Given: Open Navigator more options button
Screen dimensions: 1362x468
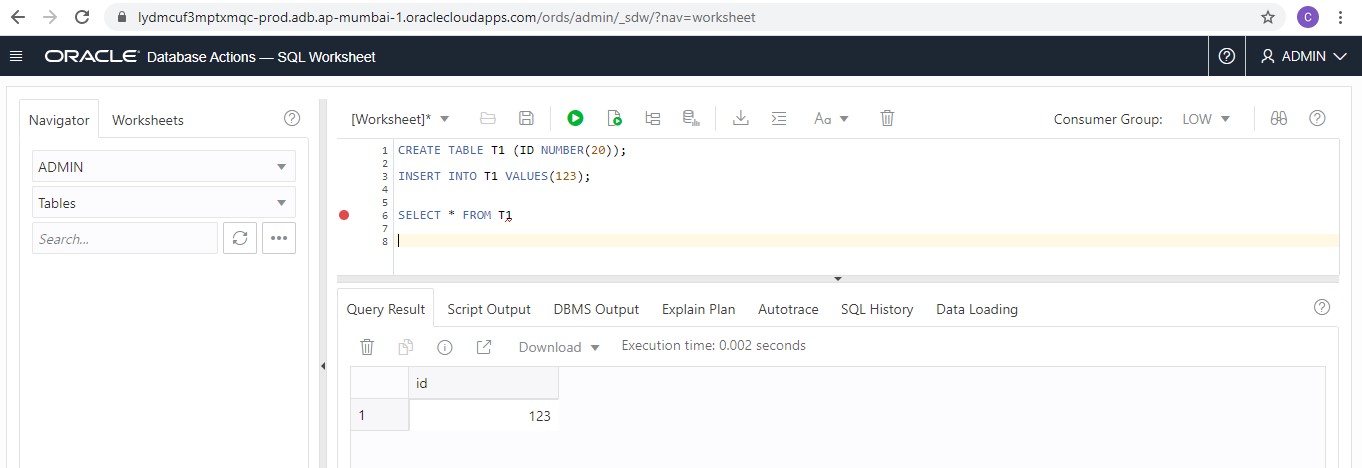Looking at the screenshot, I should tap(279, 239).
